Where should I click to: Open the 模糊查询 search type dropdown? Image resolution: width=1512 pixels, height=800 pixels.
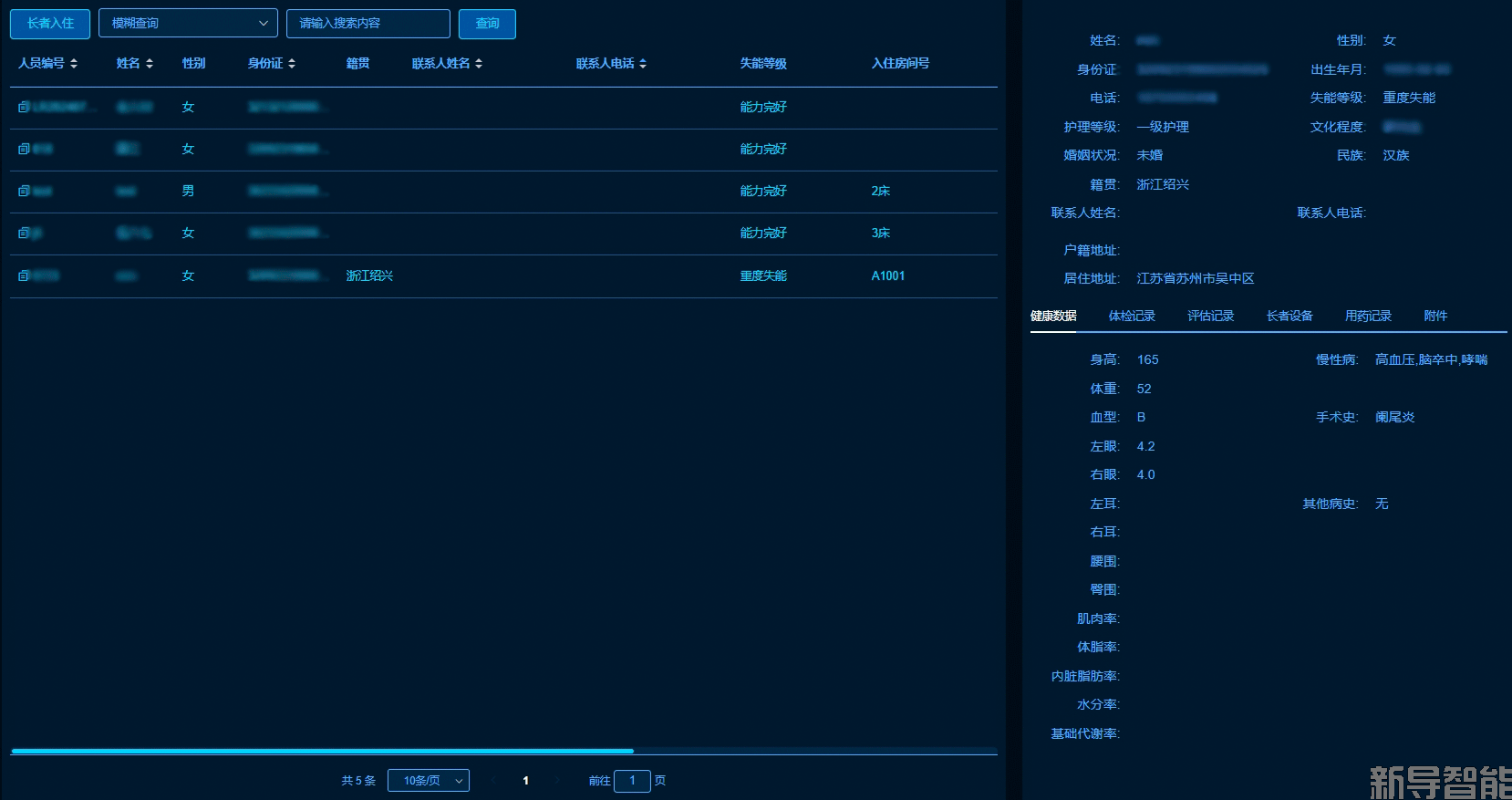188,24
